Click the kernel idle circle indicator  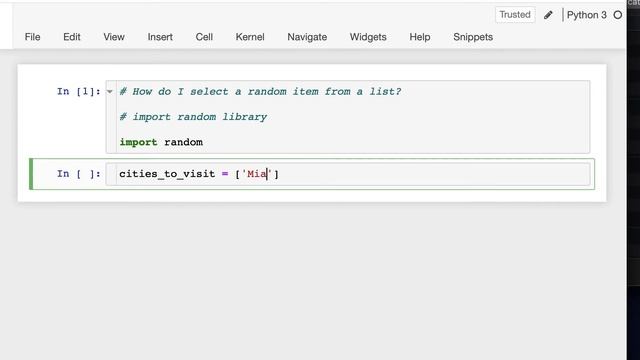(x=618, y=15)
